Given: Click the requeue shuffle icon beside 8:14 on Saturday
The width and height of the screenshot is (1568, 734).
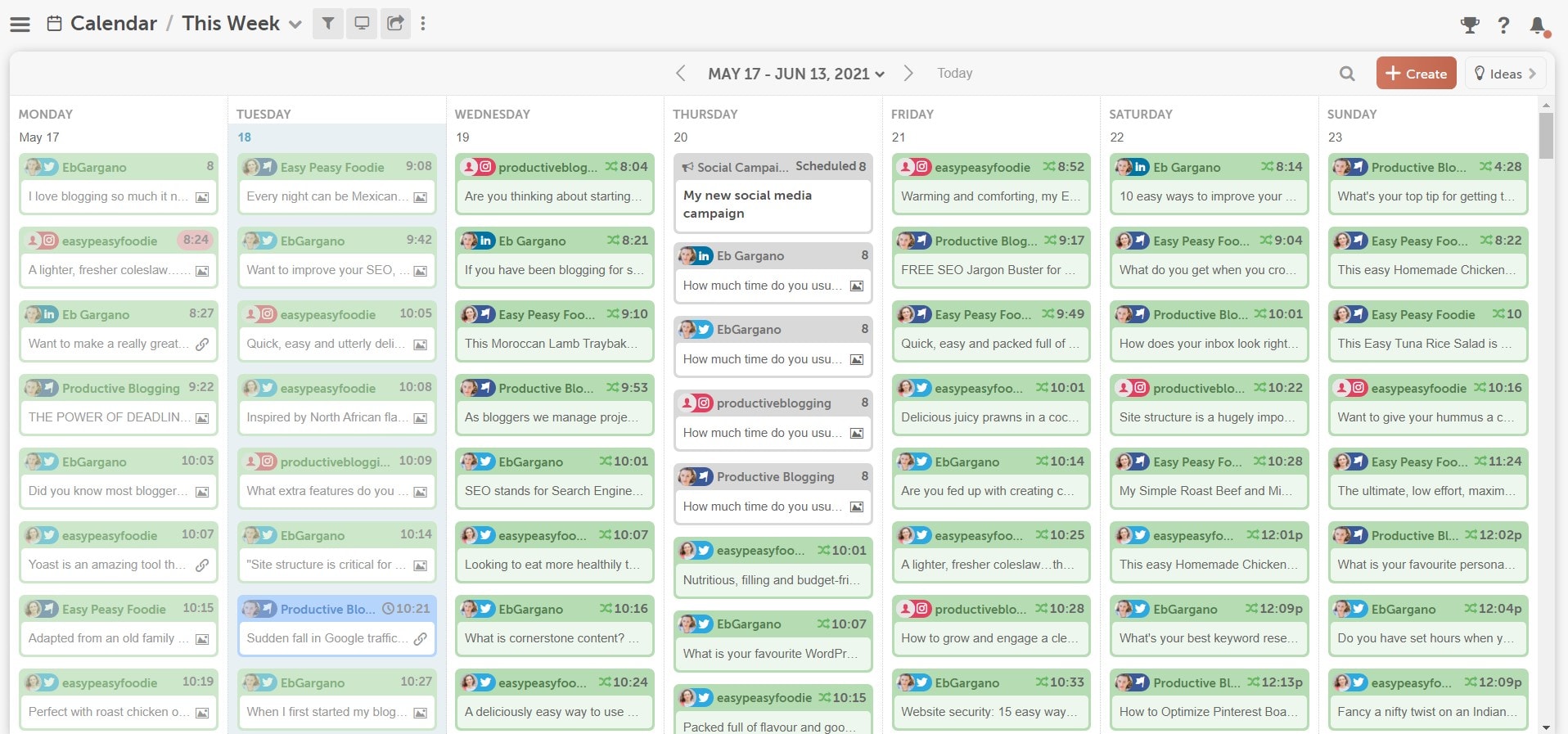Looking at the screenshot, I should point(1267,166).
